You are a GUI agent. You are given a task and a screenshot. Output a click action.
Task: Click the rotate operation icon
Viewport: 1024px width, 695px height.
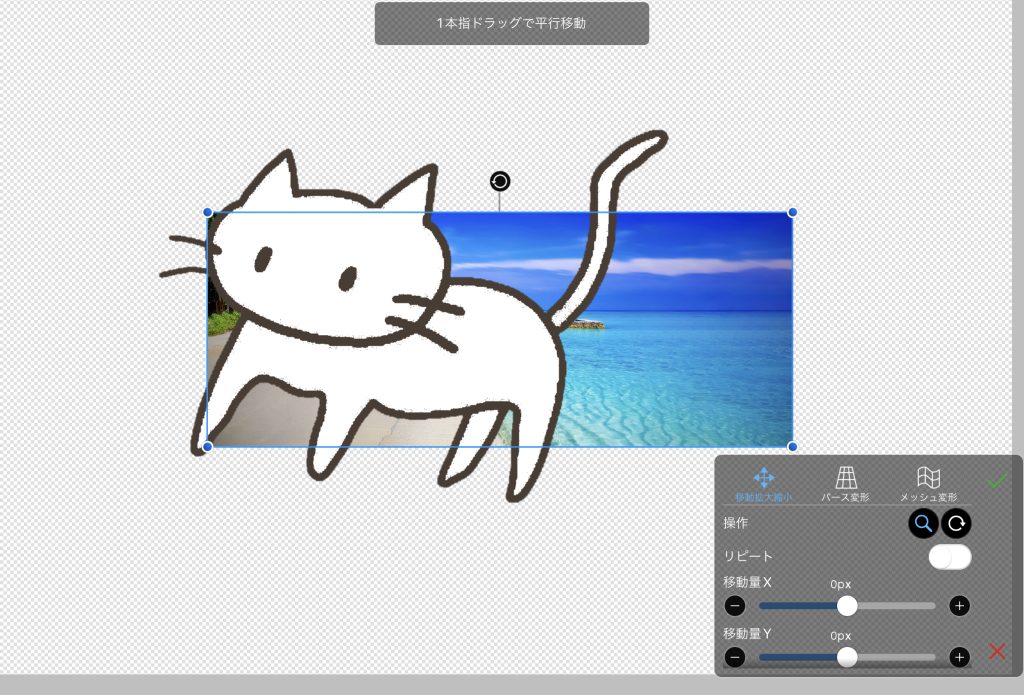(957, 523)
